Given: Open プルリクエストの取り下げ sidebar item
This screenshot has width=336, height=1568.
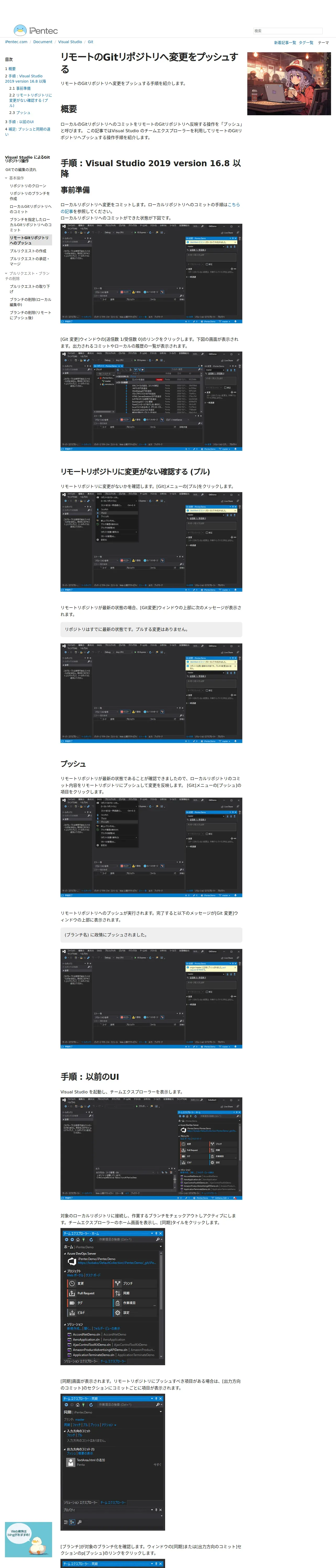Looking at the screenshot, I should (x=30, y=289).
